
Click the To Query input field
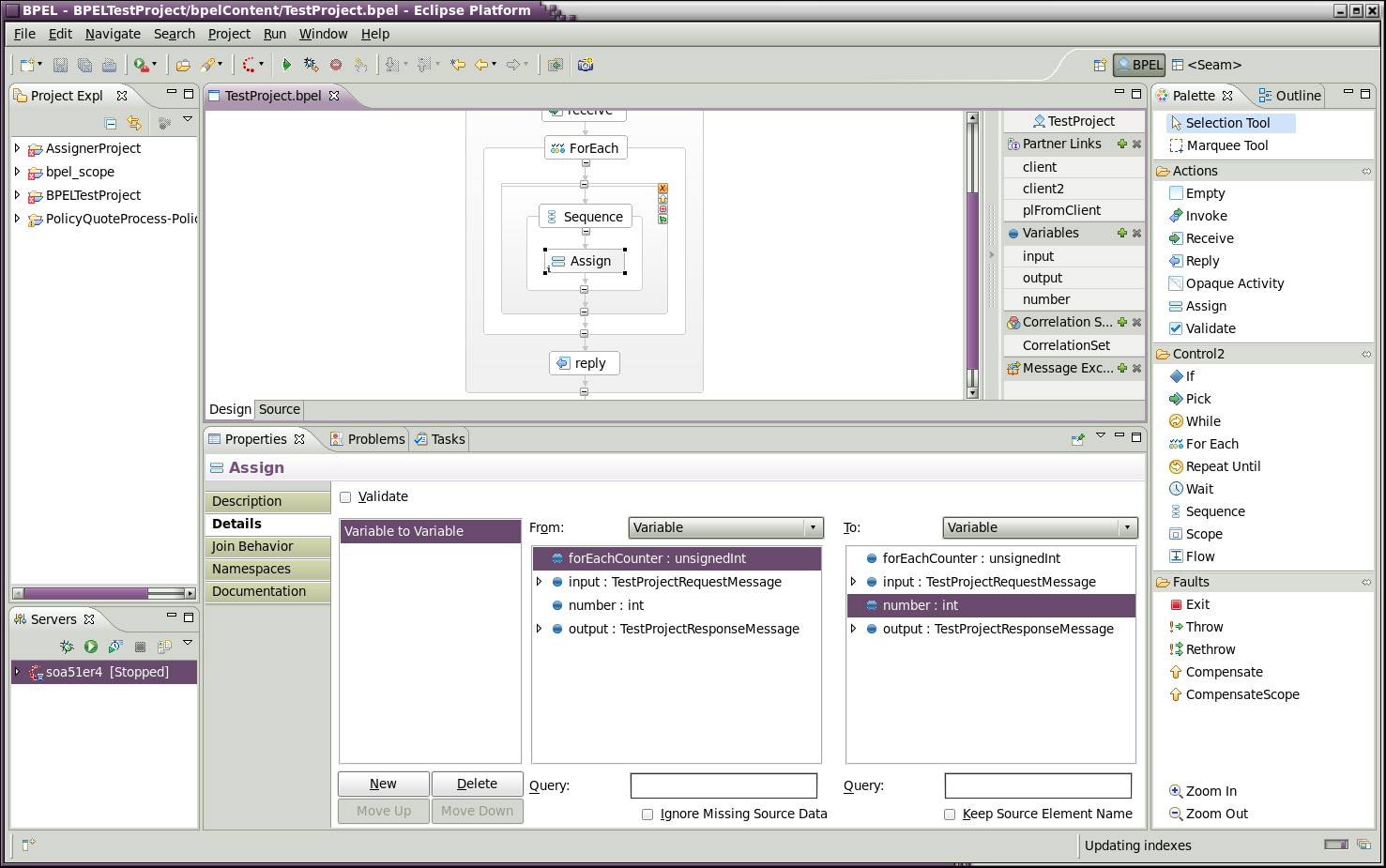(x=1038, y=785)
